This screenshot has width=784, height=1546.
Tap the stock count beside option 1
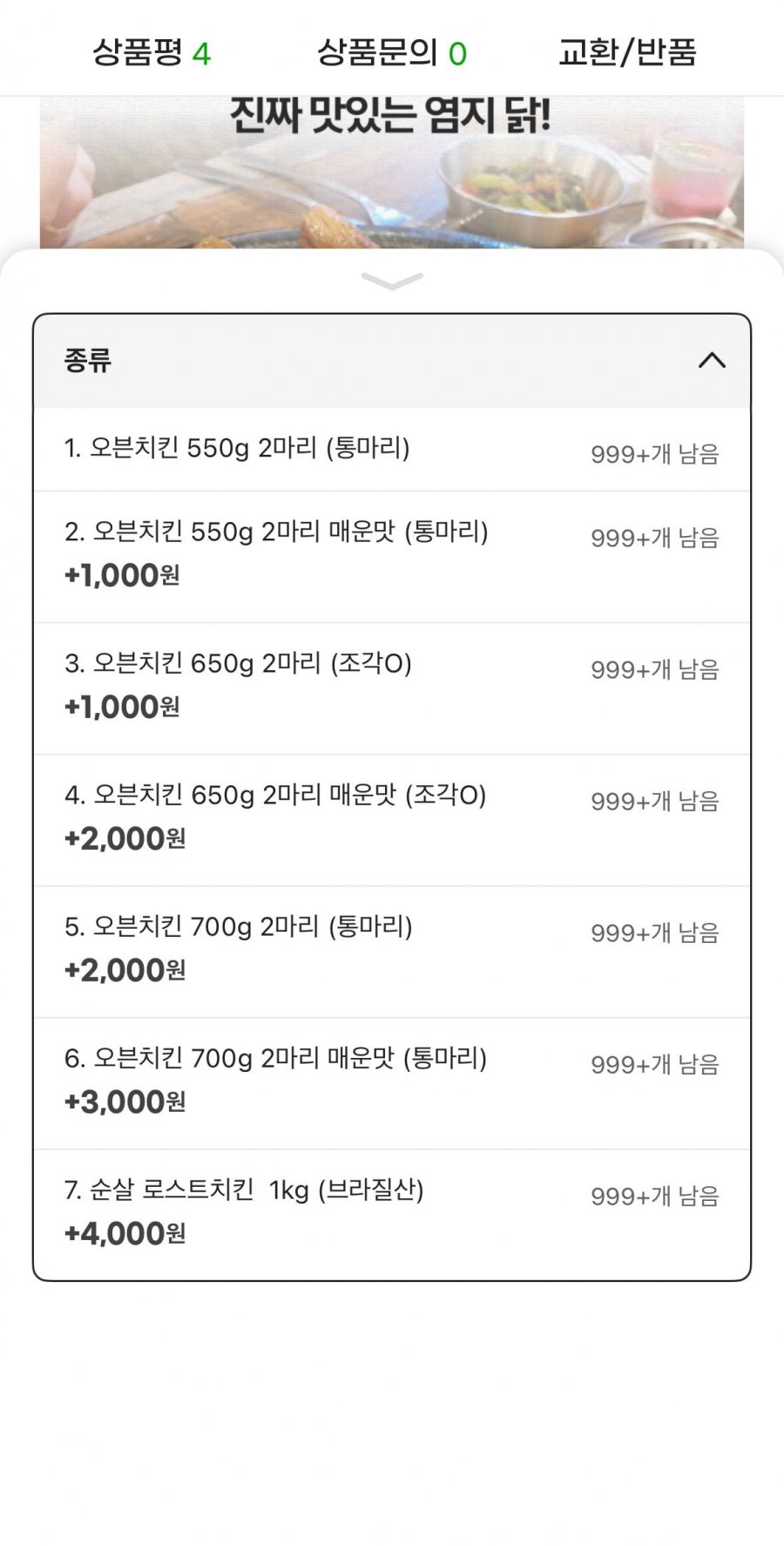pos(654,454)
